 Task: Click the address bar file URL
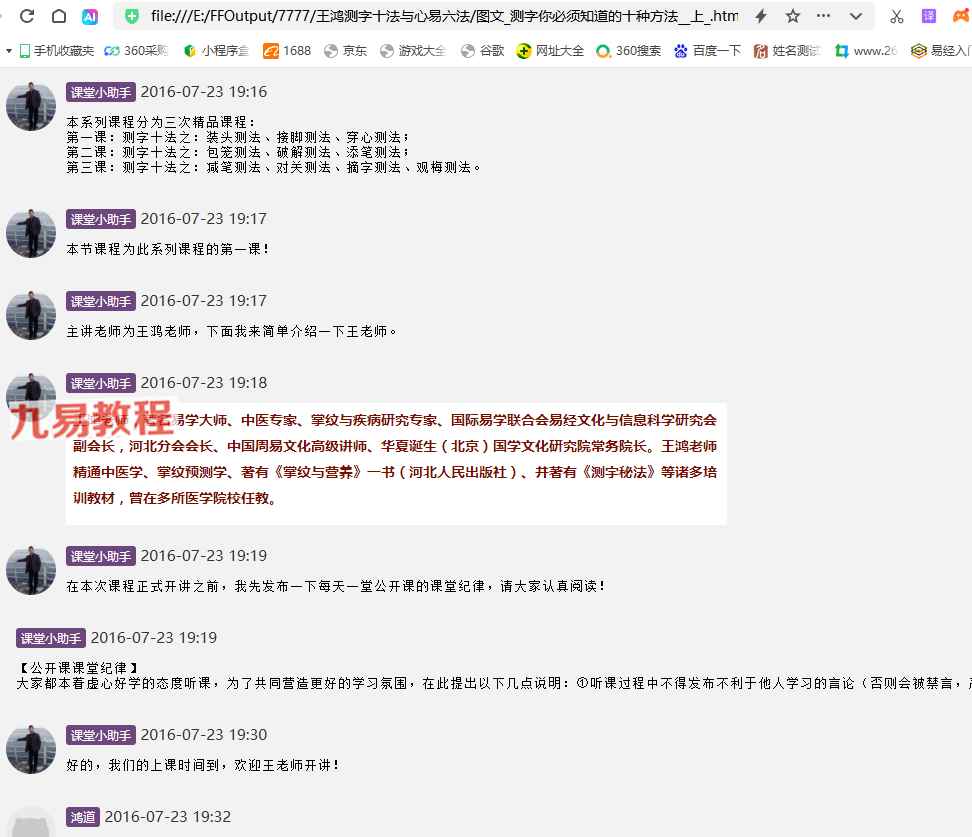(x=440, y=16)
